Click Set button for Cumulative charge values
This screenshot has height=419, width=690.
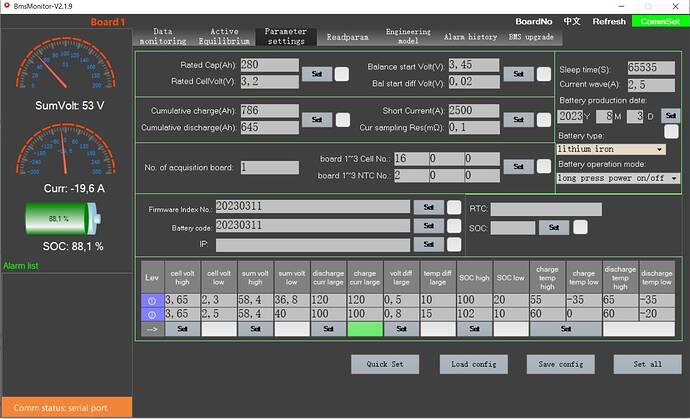(317, 120)
